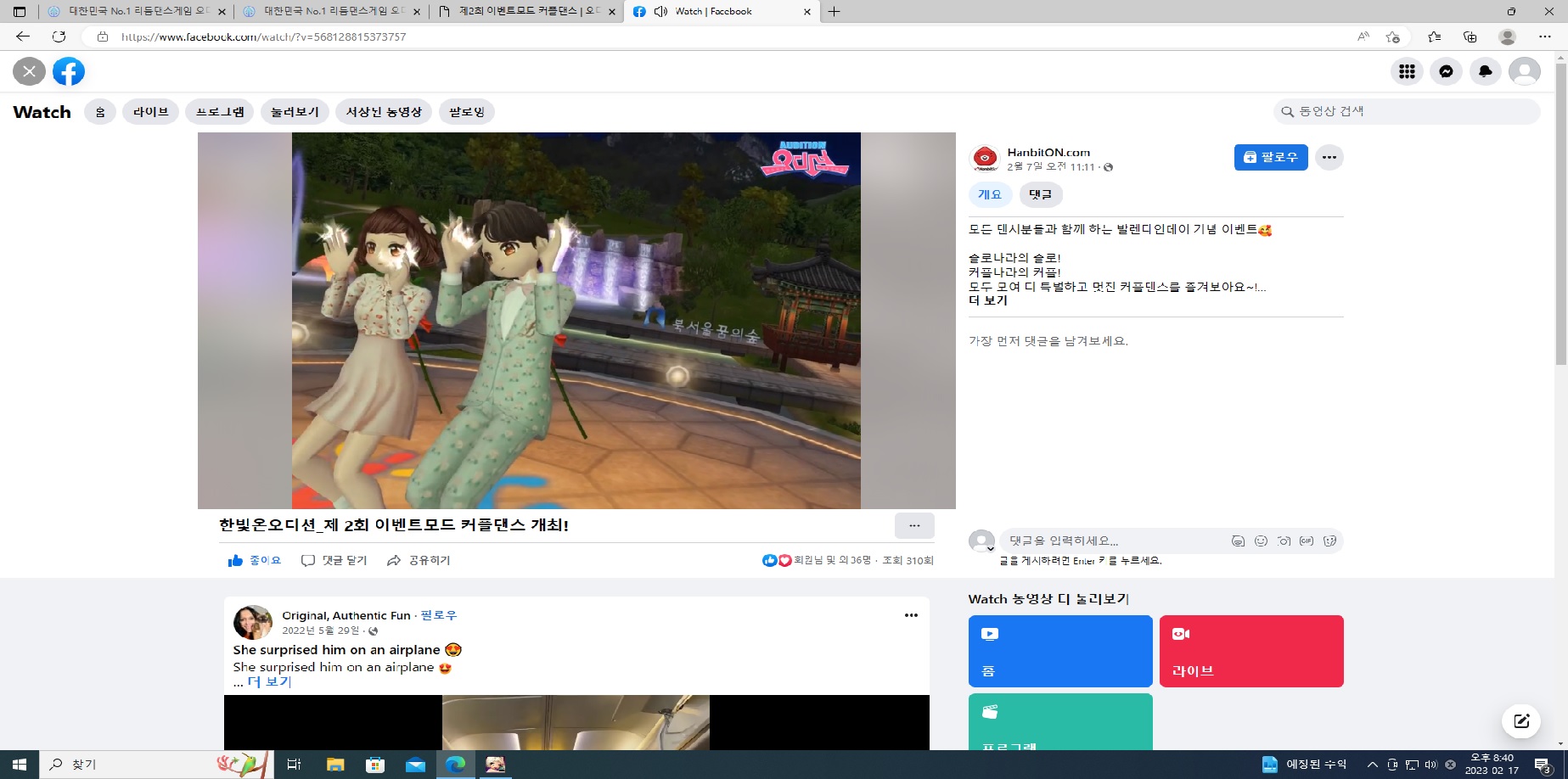1568x779 pixels.
Task: Open the account profile picture menu
Action: [x=1524, y=71]
